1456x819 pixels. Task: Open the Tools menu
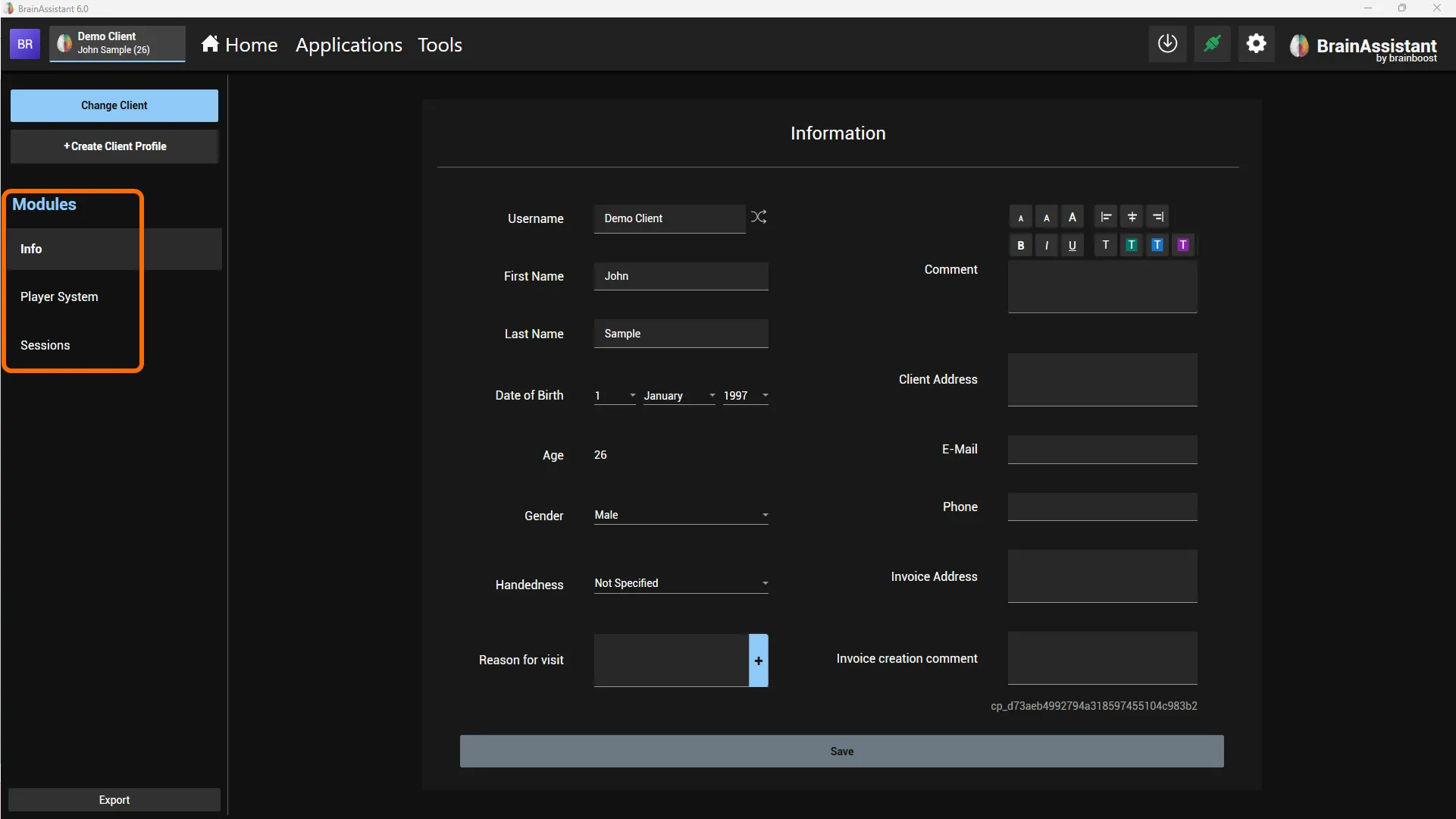click(x=440, y=45)
